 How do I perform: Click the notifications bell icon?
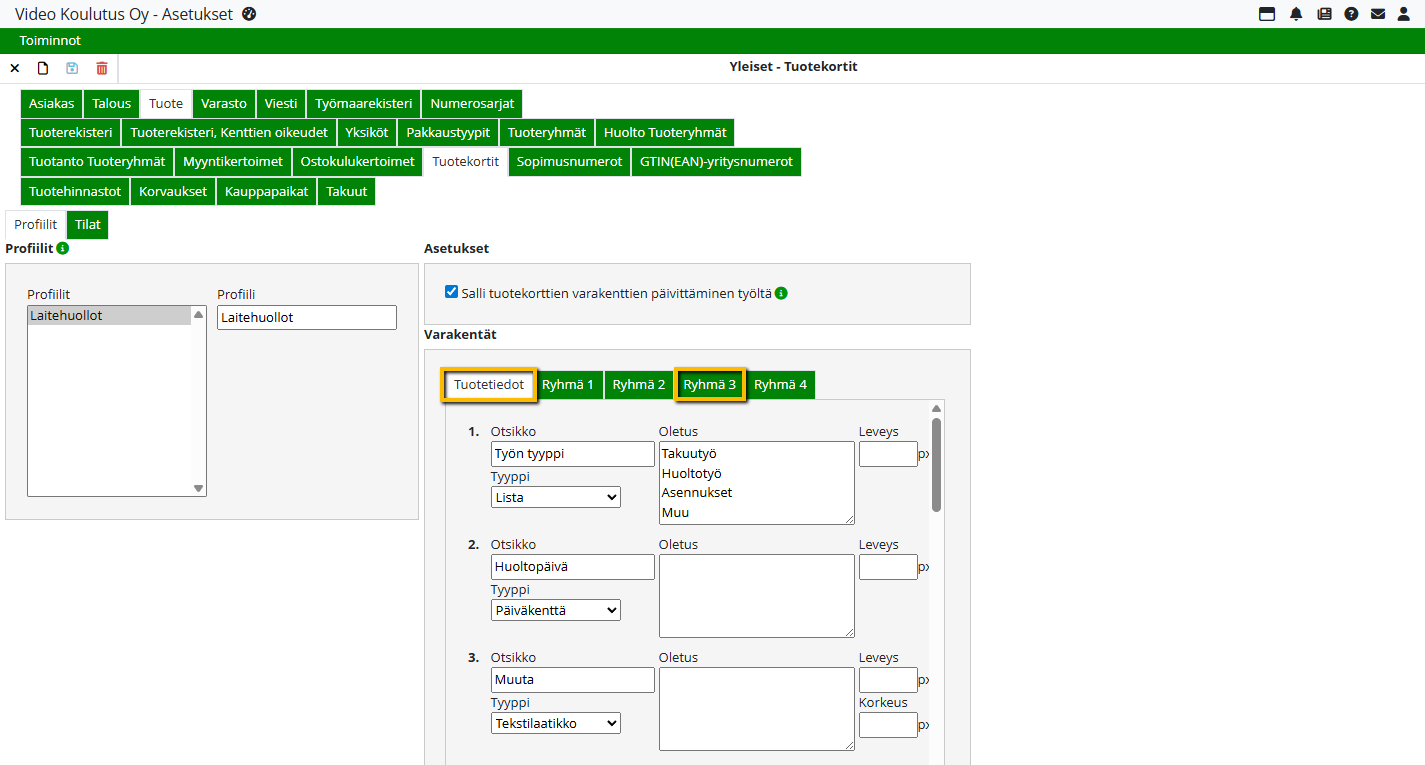(x=1296, y=14)
